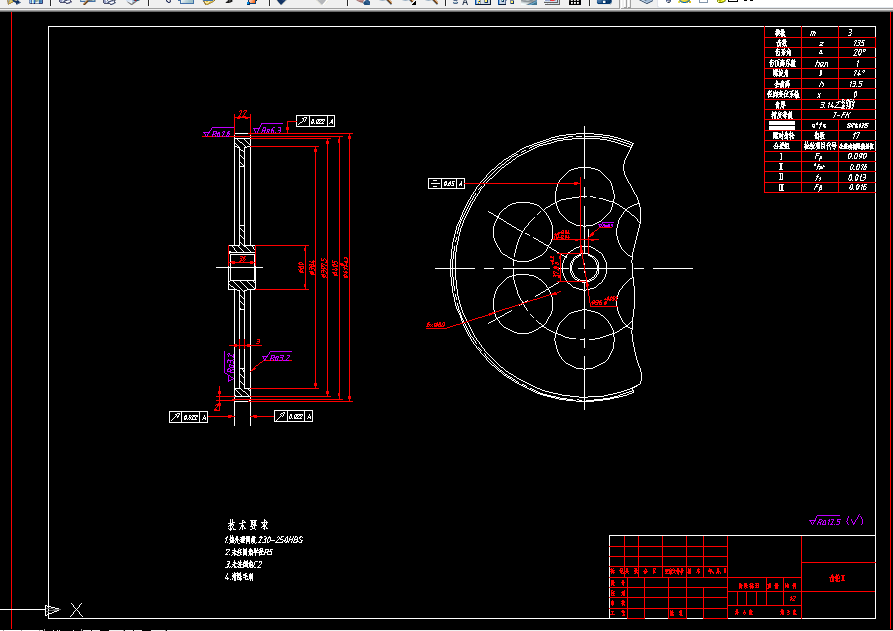Click the '0.013' tolerance value cell
Screen dimensions: 893x631
click(857, 178)
